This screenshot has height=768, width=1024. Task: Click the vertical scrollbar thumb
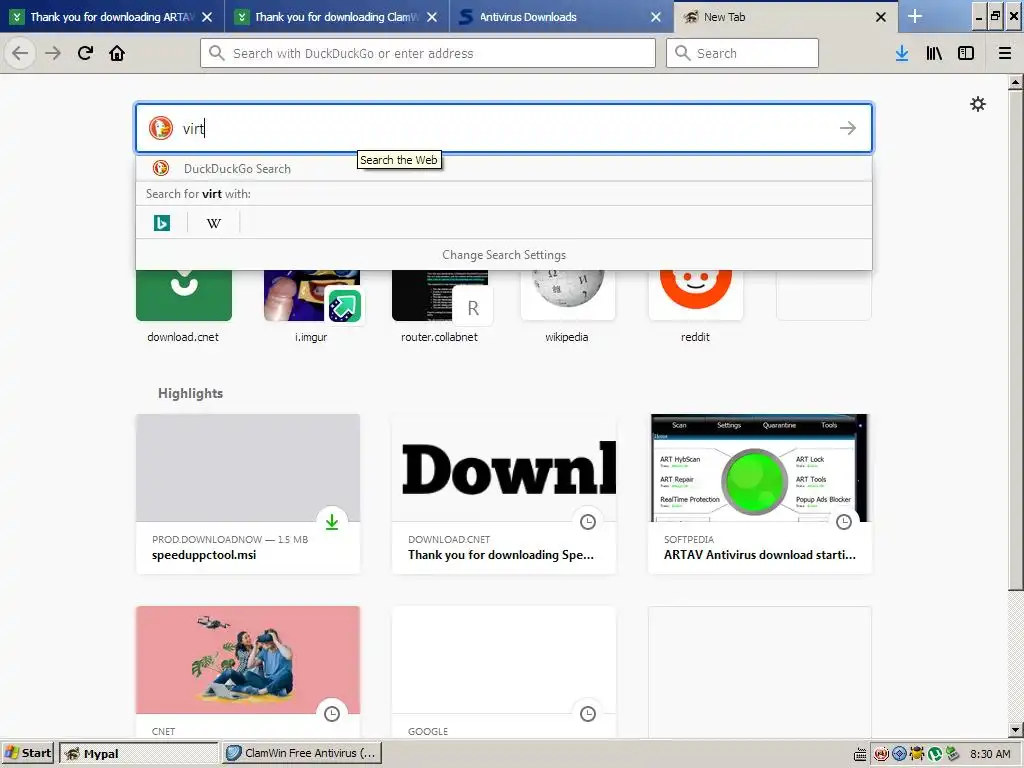pos(1016,340)
